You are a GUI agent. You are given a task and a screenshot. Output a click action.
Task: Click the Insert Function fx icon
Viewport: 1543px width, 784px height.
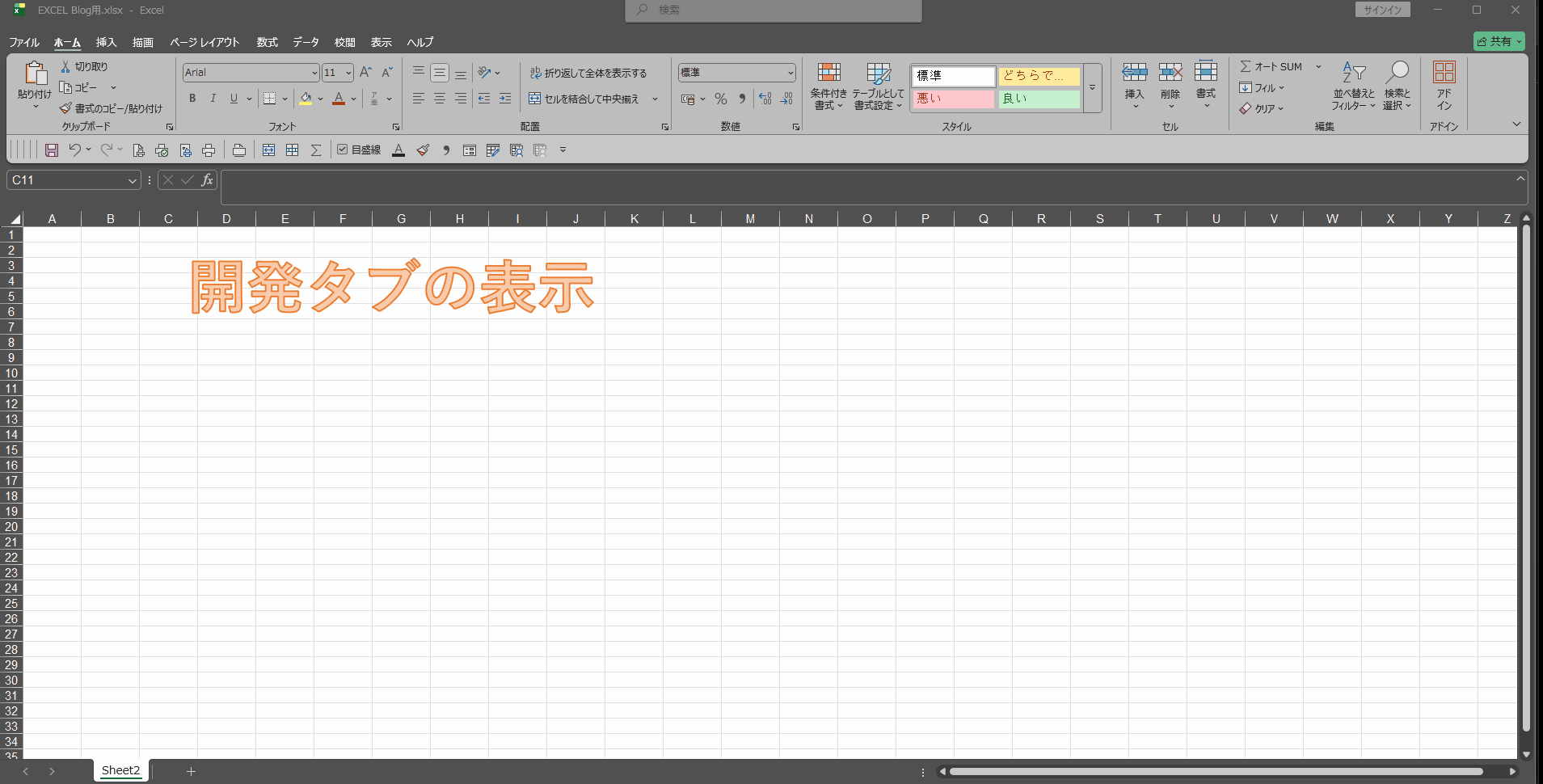[207, 180]
